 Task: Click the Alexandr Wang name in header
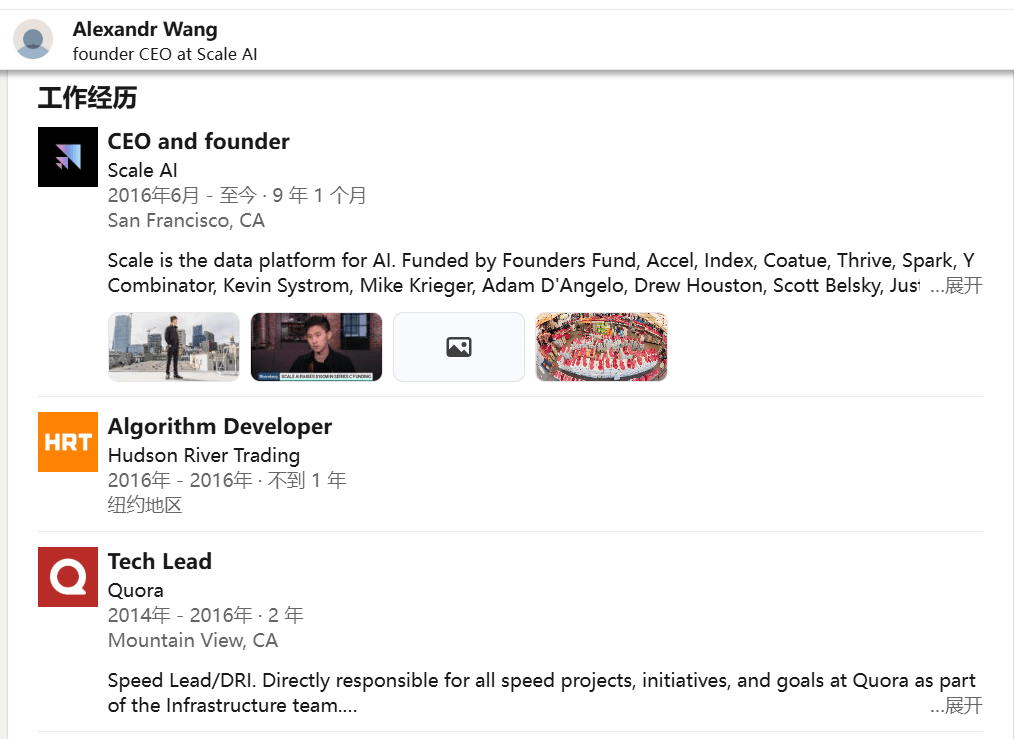(144, 30)
